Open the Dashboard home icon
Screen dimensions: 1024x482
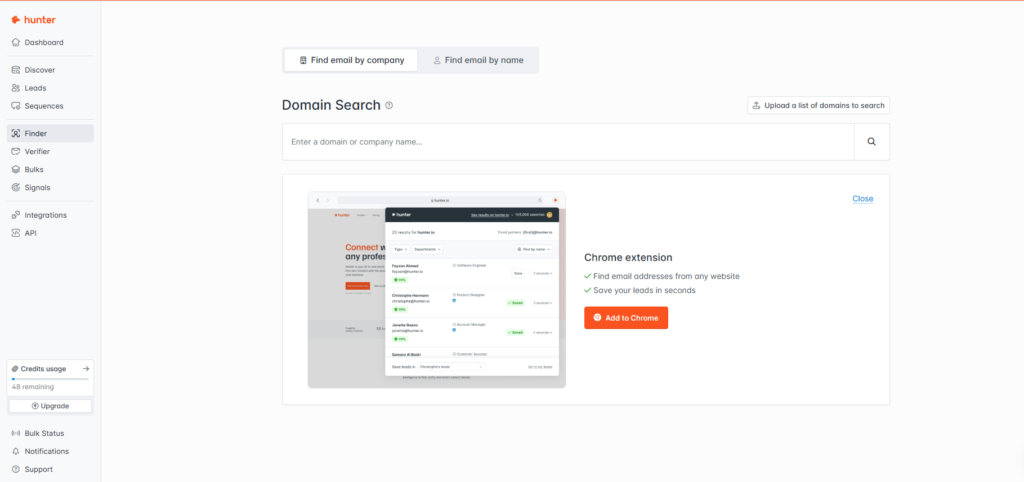16,42
